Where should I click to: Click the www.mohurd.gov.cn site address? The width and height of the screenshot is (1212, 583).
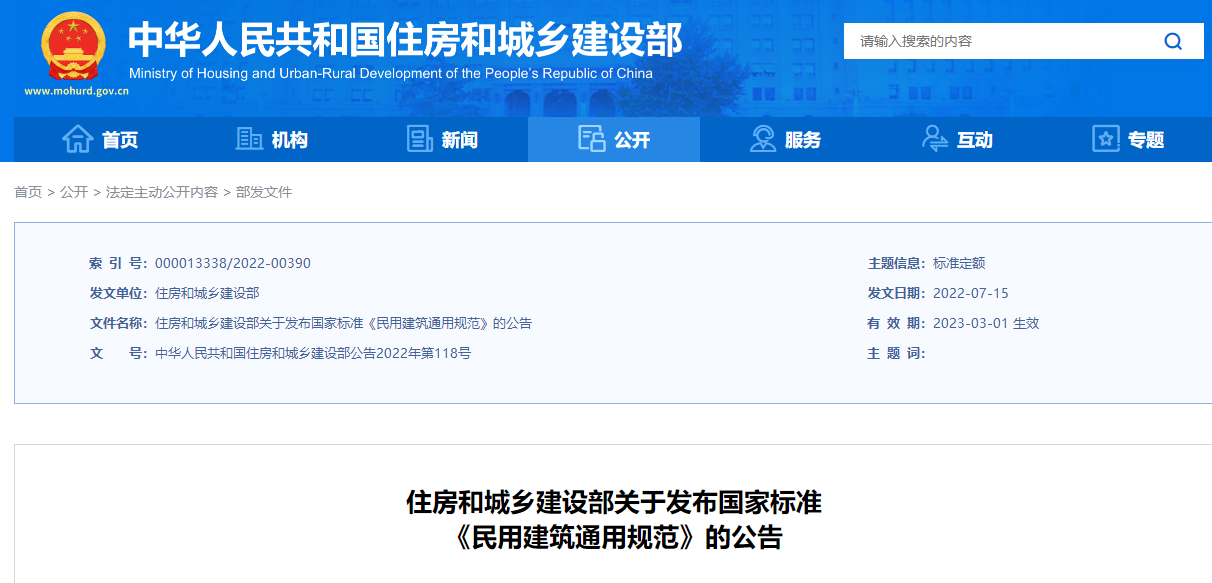(77, 91)
